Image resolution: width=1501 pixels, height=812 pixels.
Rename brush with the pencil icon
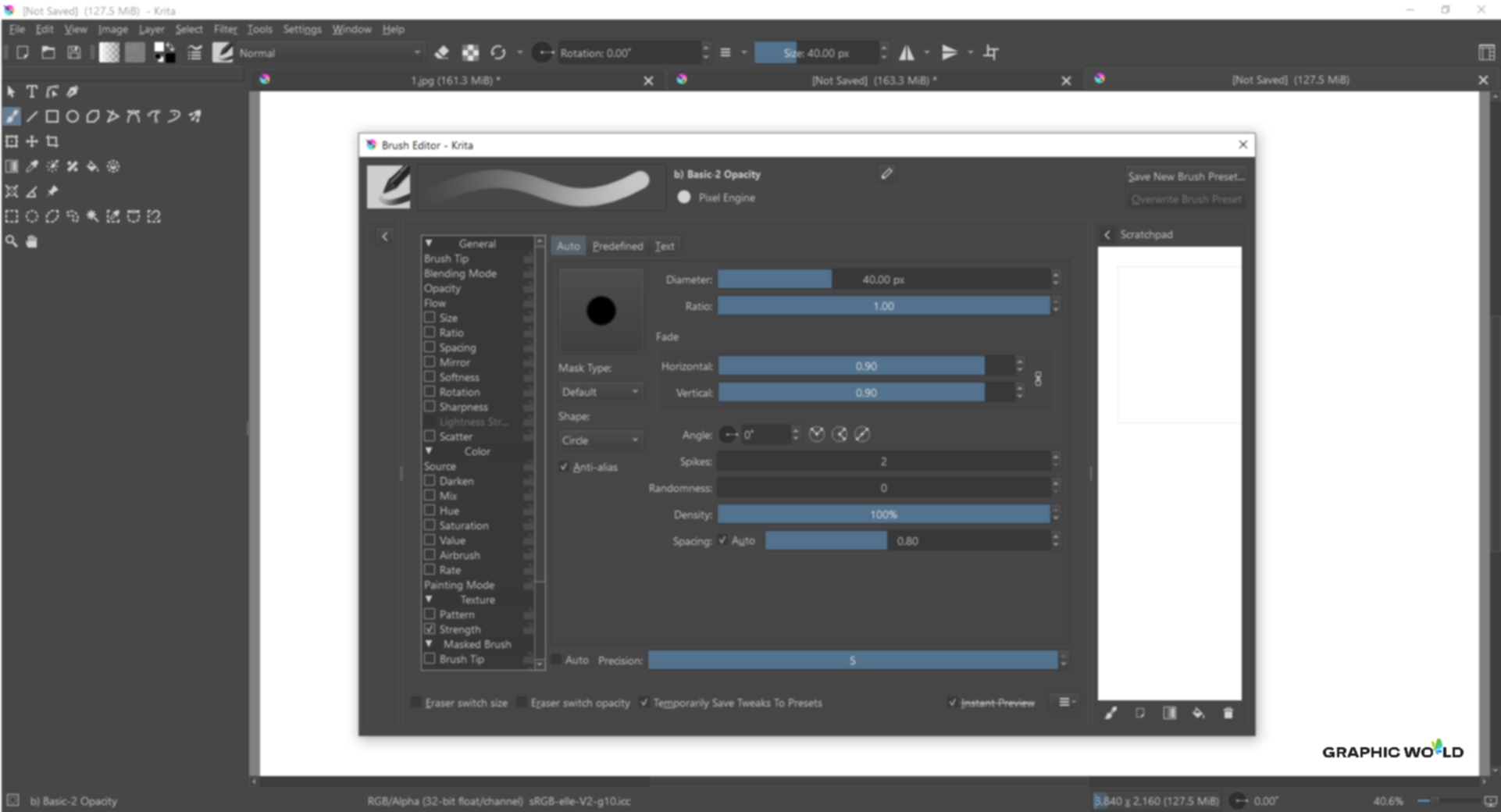(x=886, y=174)
